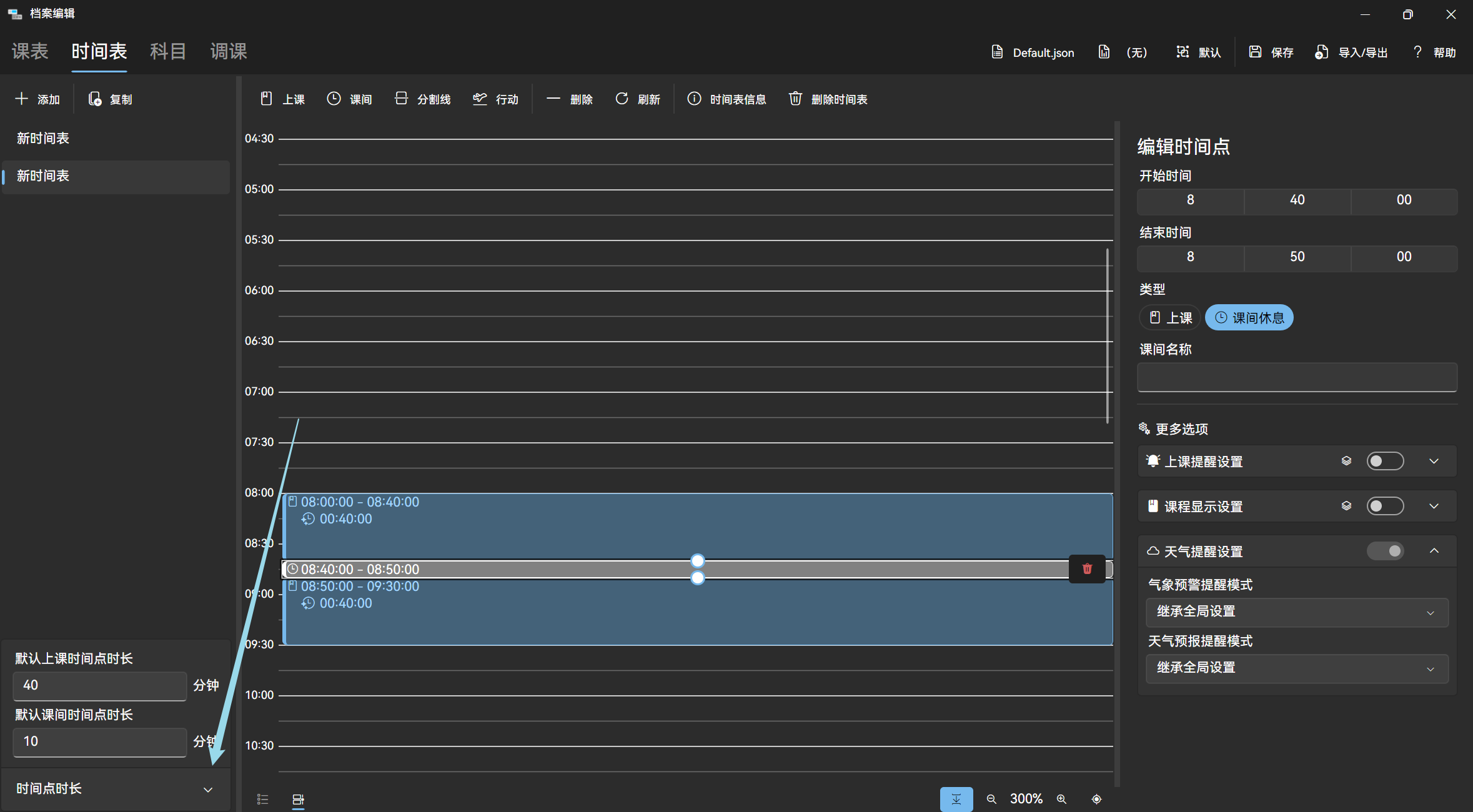Collapse the 时间点时长 section
The image size is (1473, 812).
(208, 790)
